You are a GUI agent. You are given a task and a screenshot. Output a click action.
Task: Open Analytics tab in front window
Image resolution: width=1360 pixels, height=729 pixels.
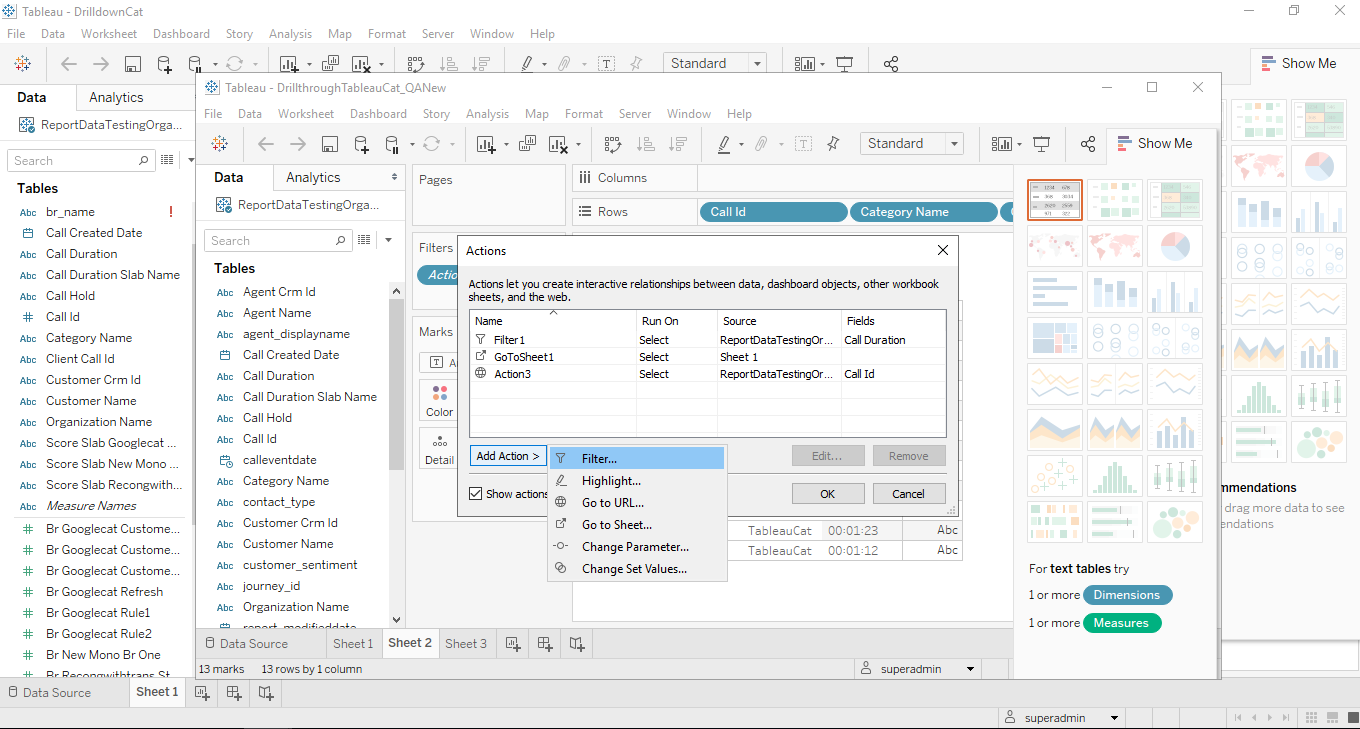pos(313,177)
